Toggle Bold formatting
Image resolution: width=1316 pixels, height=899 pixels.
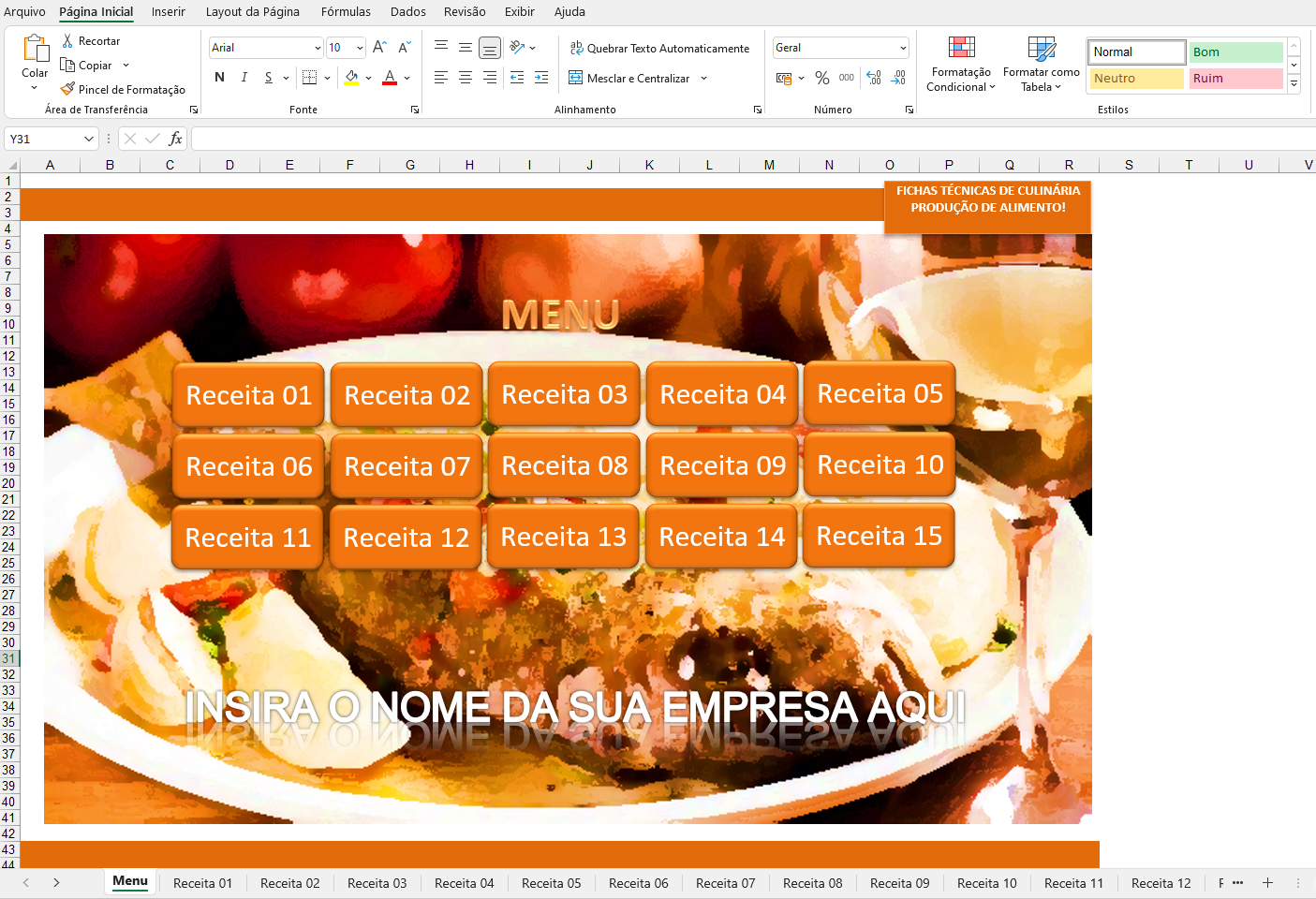pyautogui.click(x=219, y=78)
